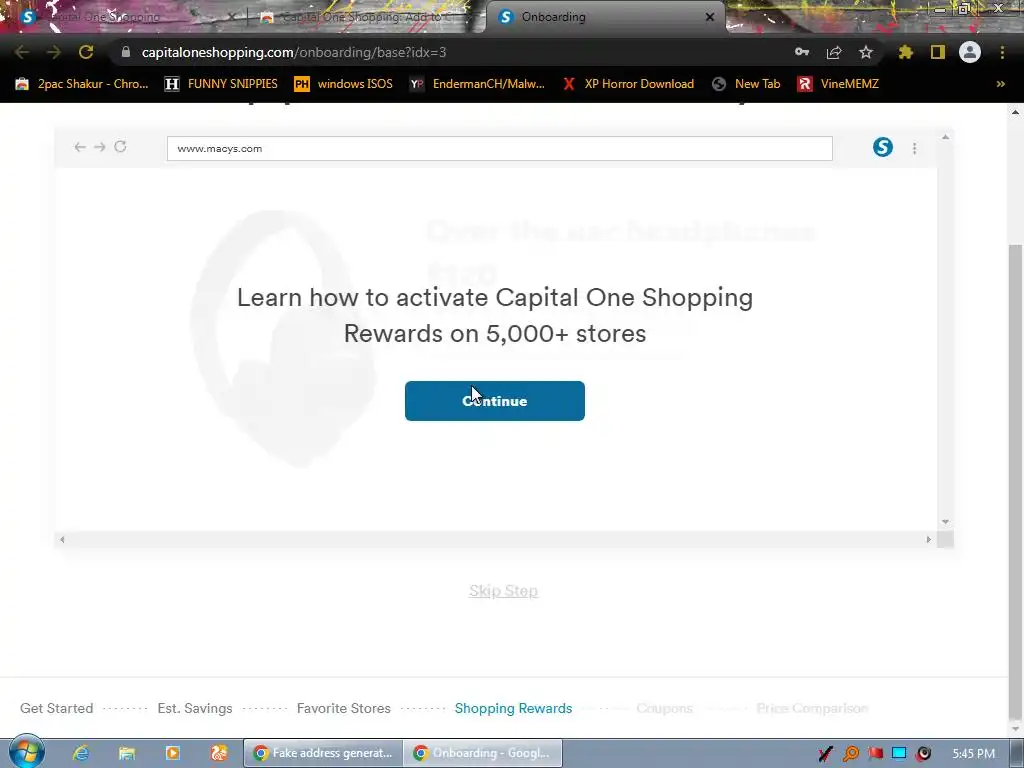Click the demo frame scroll-up arrow
Viewport: 1024px width, 768px height.
[945, 137]
